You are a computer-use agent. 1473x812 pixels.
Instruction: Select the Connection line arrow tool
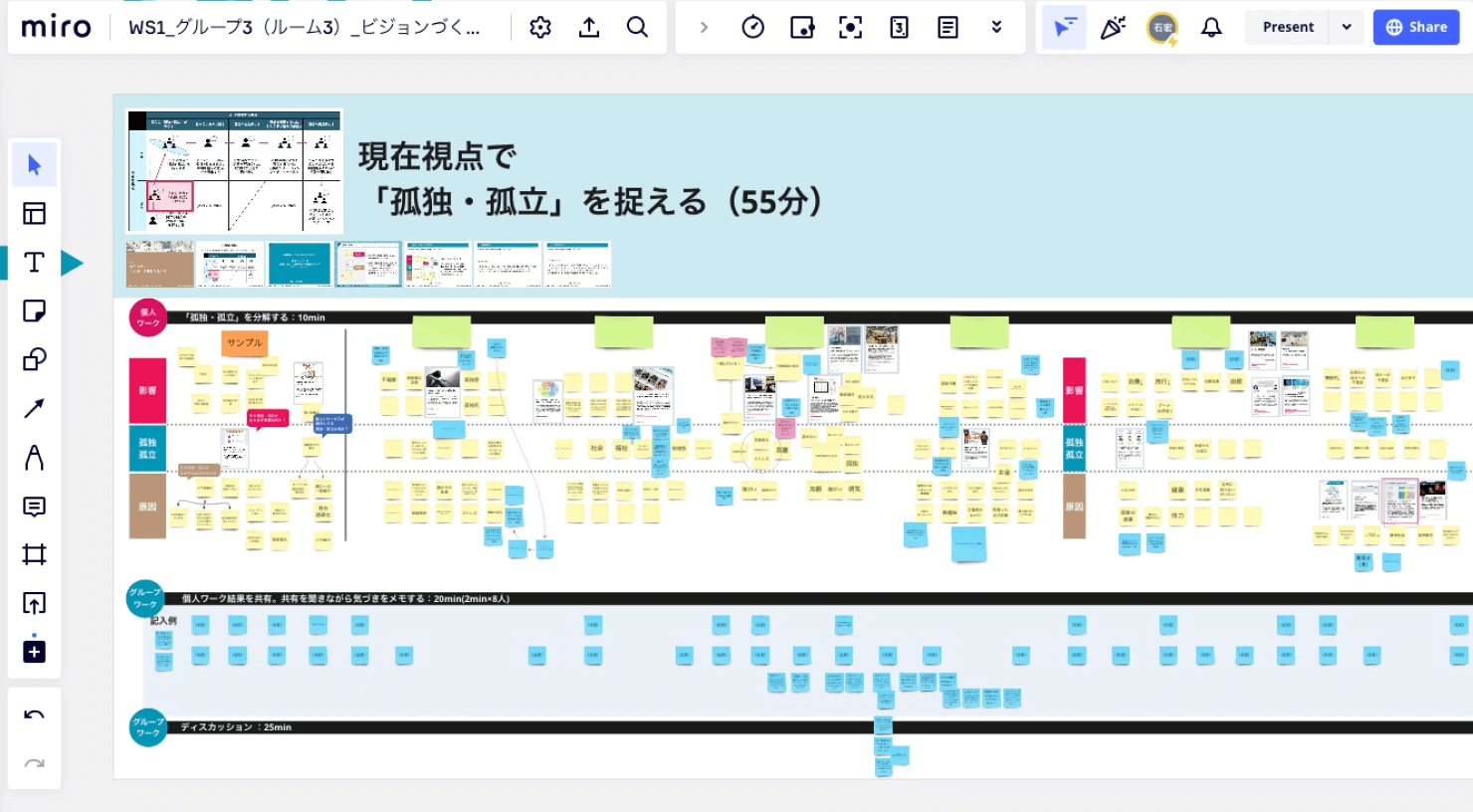35,408
